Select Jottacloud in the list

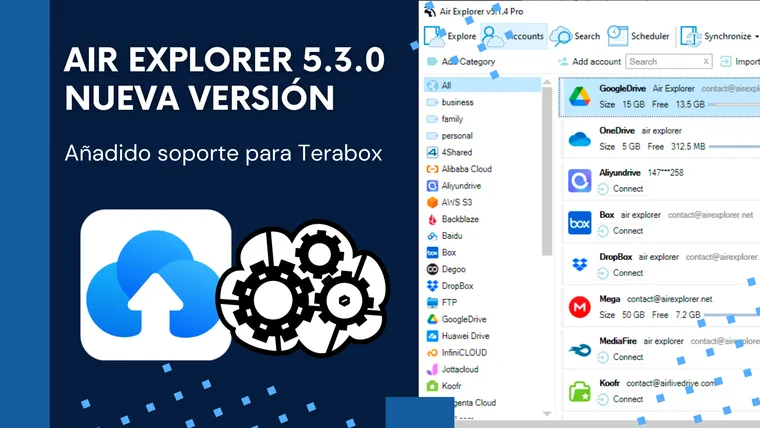(452, 369)
